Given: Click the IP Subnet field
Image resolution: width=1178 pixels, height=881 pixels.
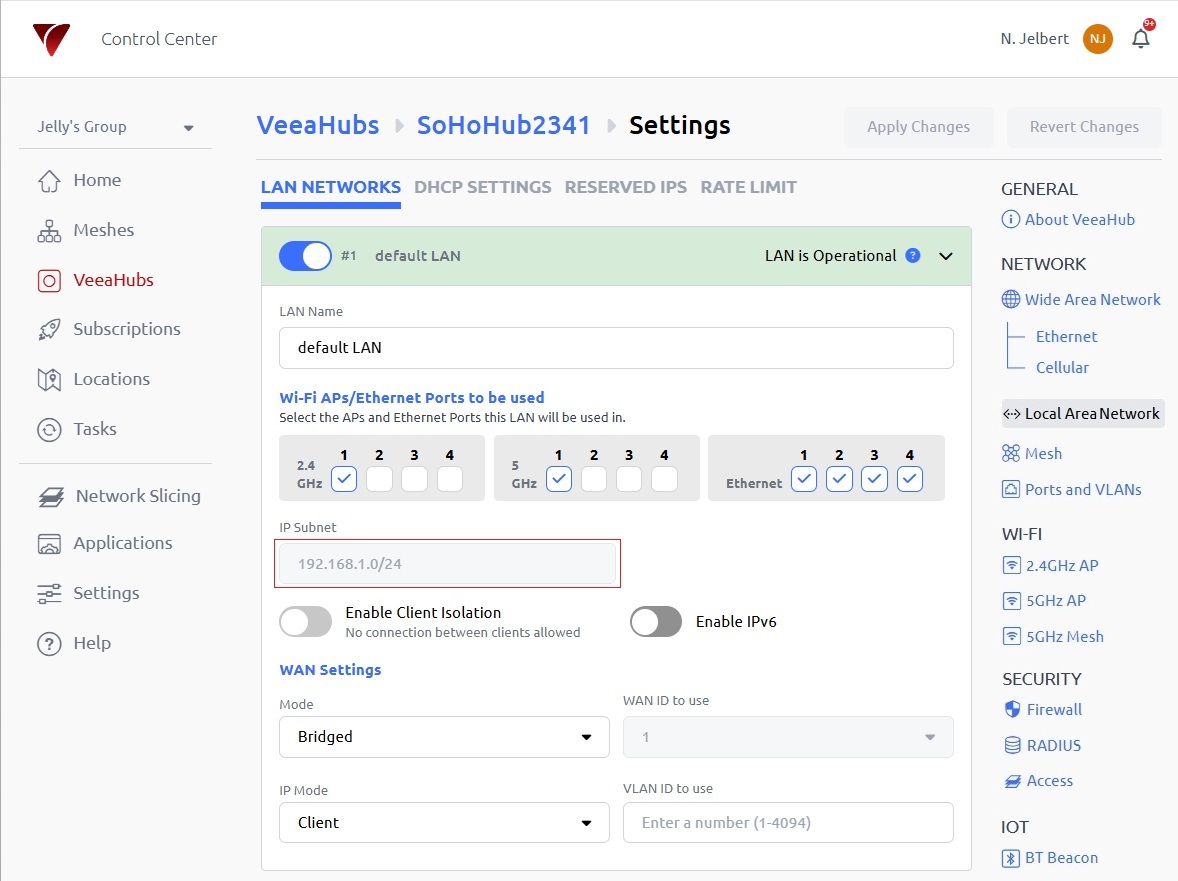Looking at the screenshot, I should pos(447,563).
